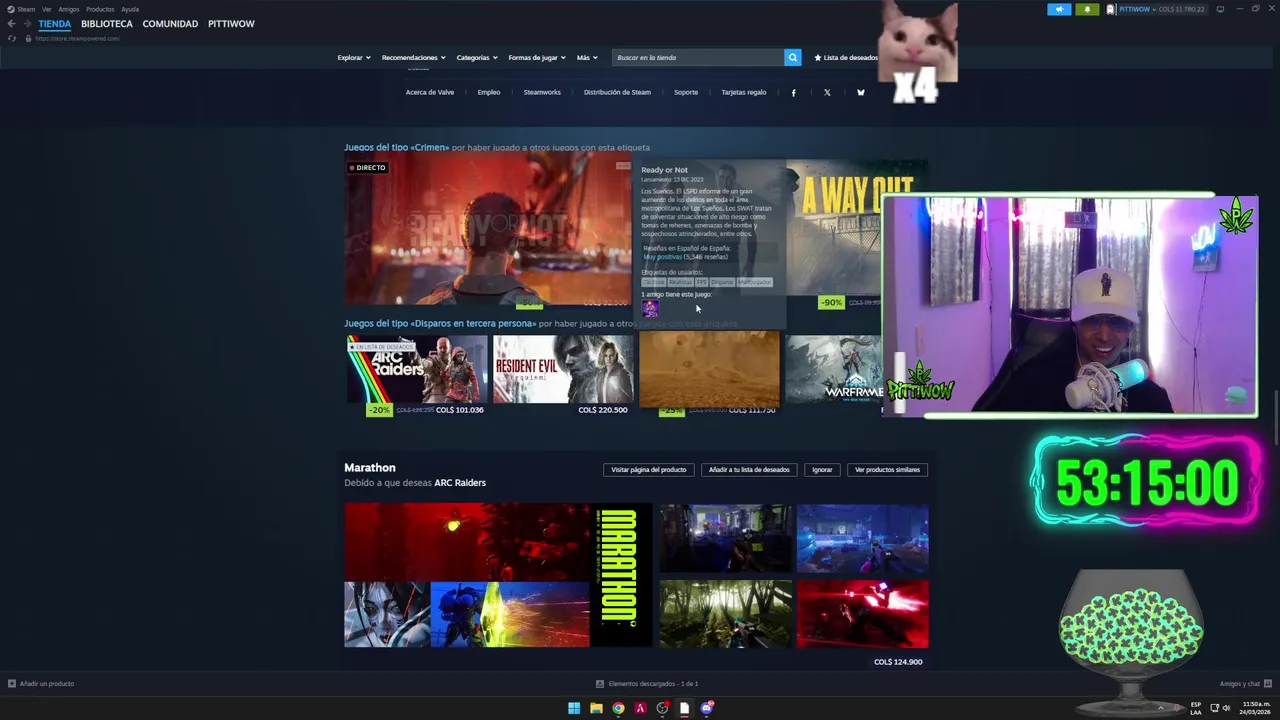Click Visitar página del producto button
The width and height of the screenshot is (1280, 720).
point(649,469)
